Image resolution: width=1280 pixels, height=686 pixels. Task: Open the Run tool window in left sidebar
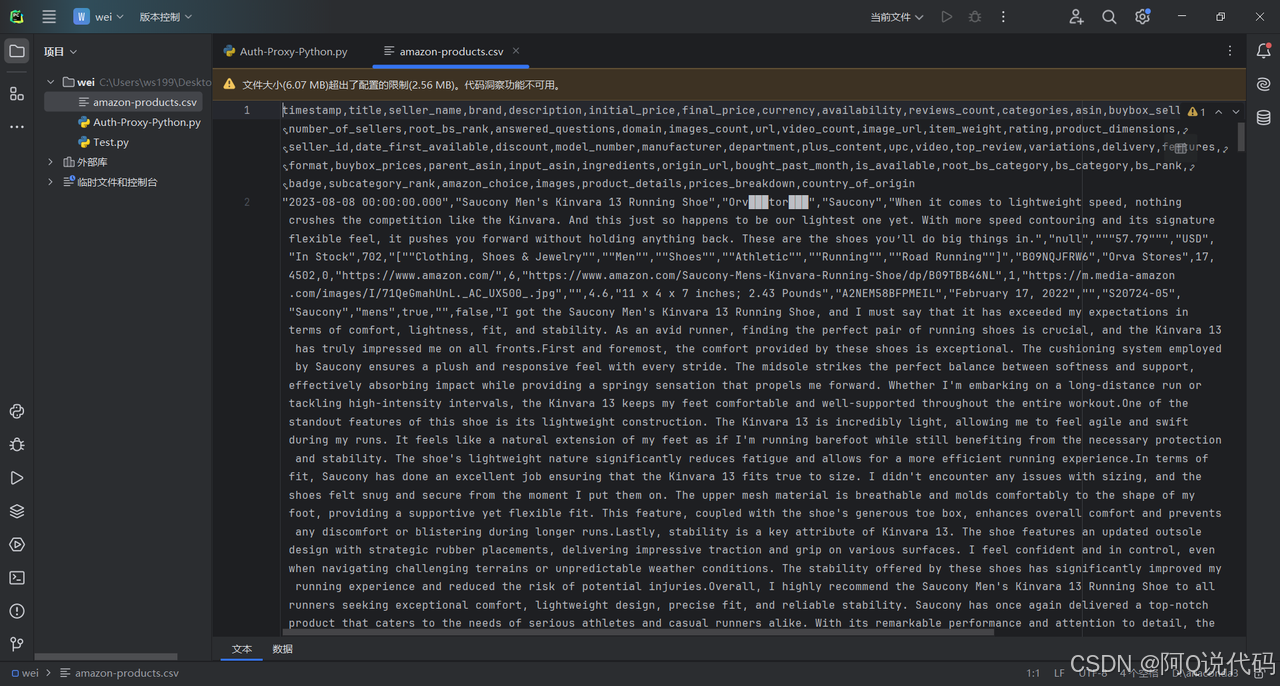coord(17,478)
